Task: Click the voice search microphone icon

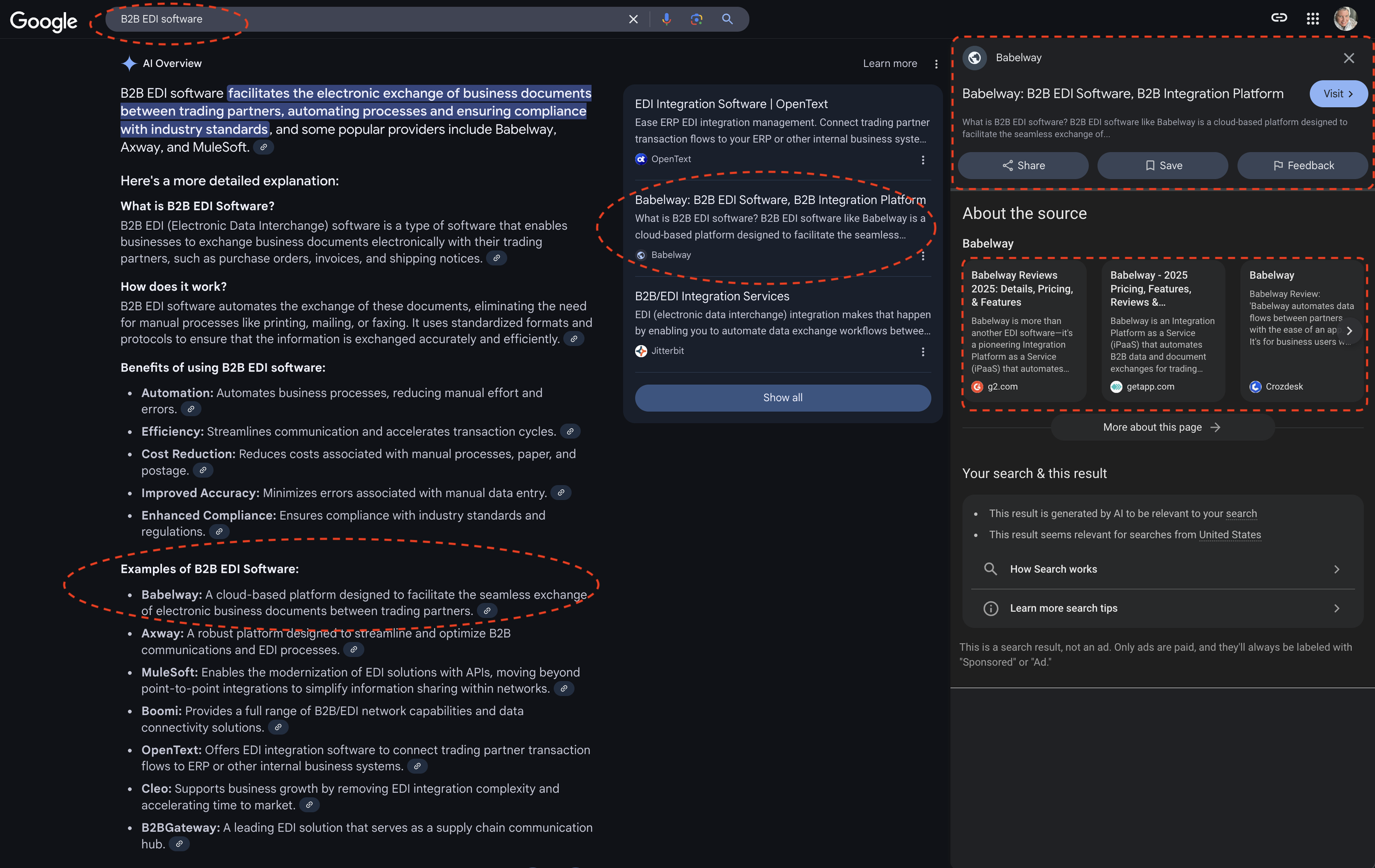Action: tap(666, 19)
